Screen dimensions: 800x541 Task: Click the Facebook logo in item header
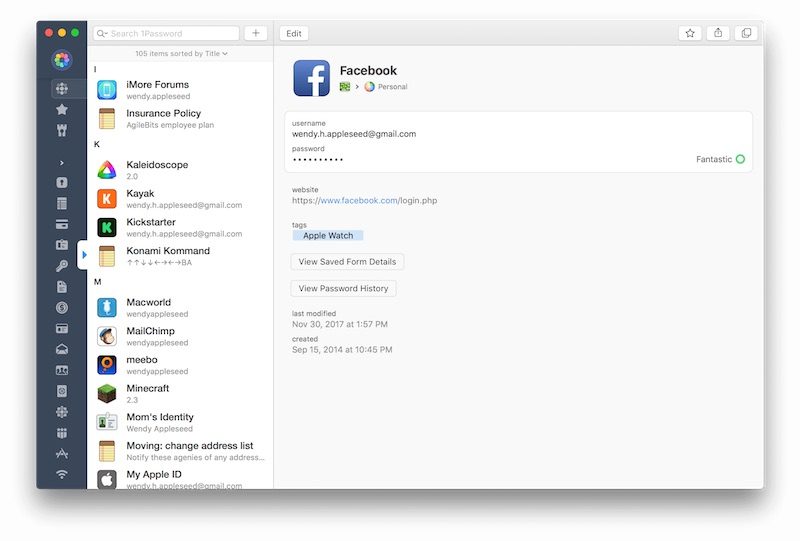tap(311, 78)
